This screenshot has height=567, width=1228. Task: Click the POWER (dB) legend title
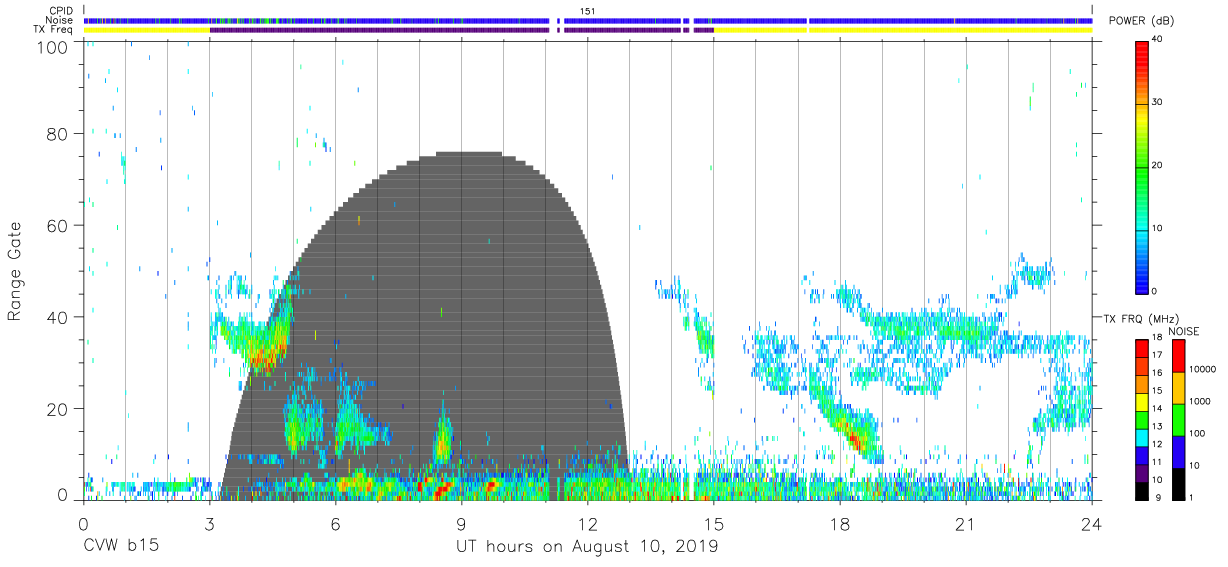[x=1142, y=21]
